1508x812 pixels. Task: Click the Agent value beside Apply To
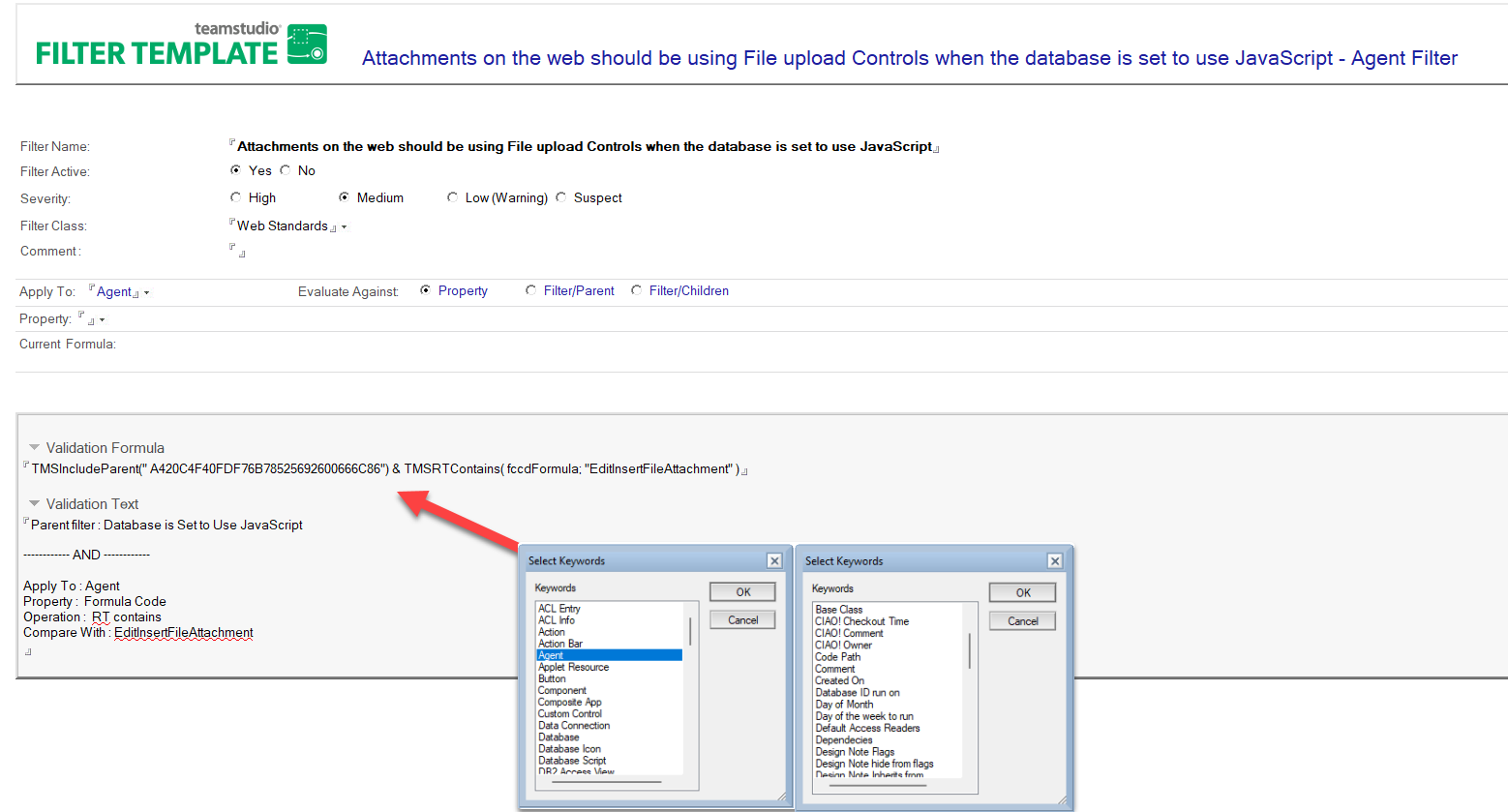(x=114, y=291)
